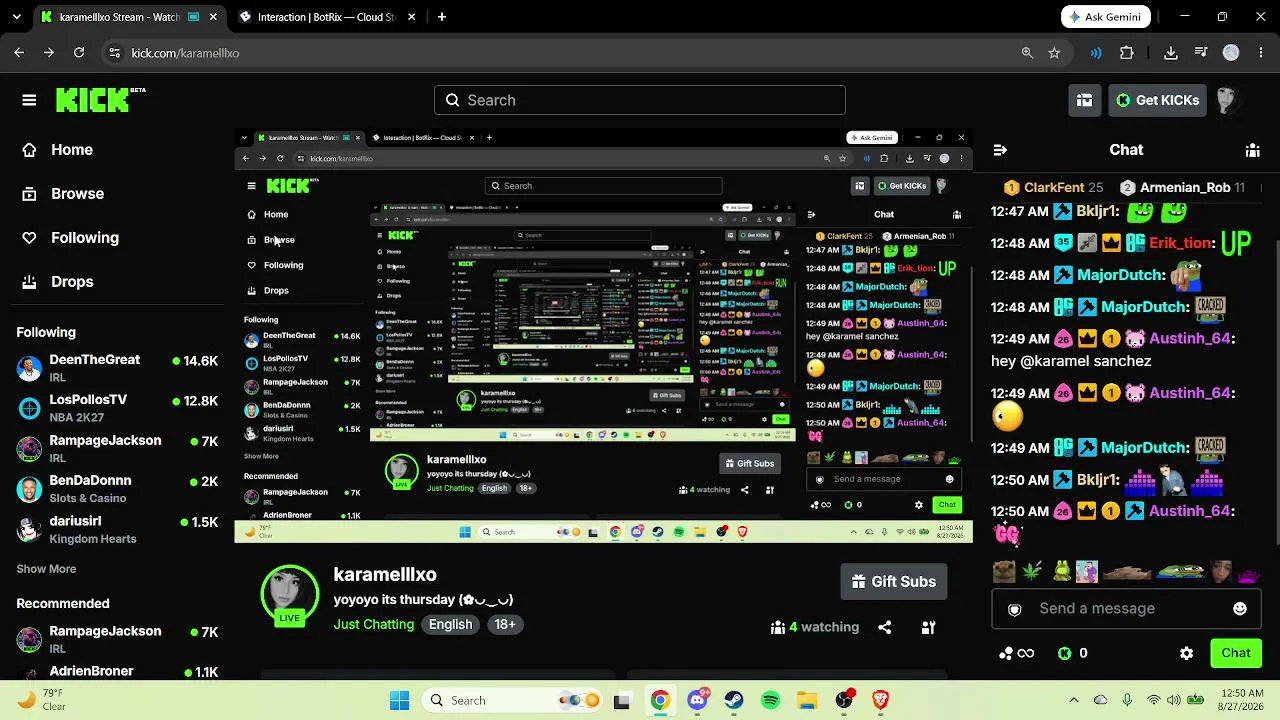Click the icon right of the Chat title
Viewport: 1280px width, 720px height.
coord(1252,150)
